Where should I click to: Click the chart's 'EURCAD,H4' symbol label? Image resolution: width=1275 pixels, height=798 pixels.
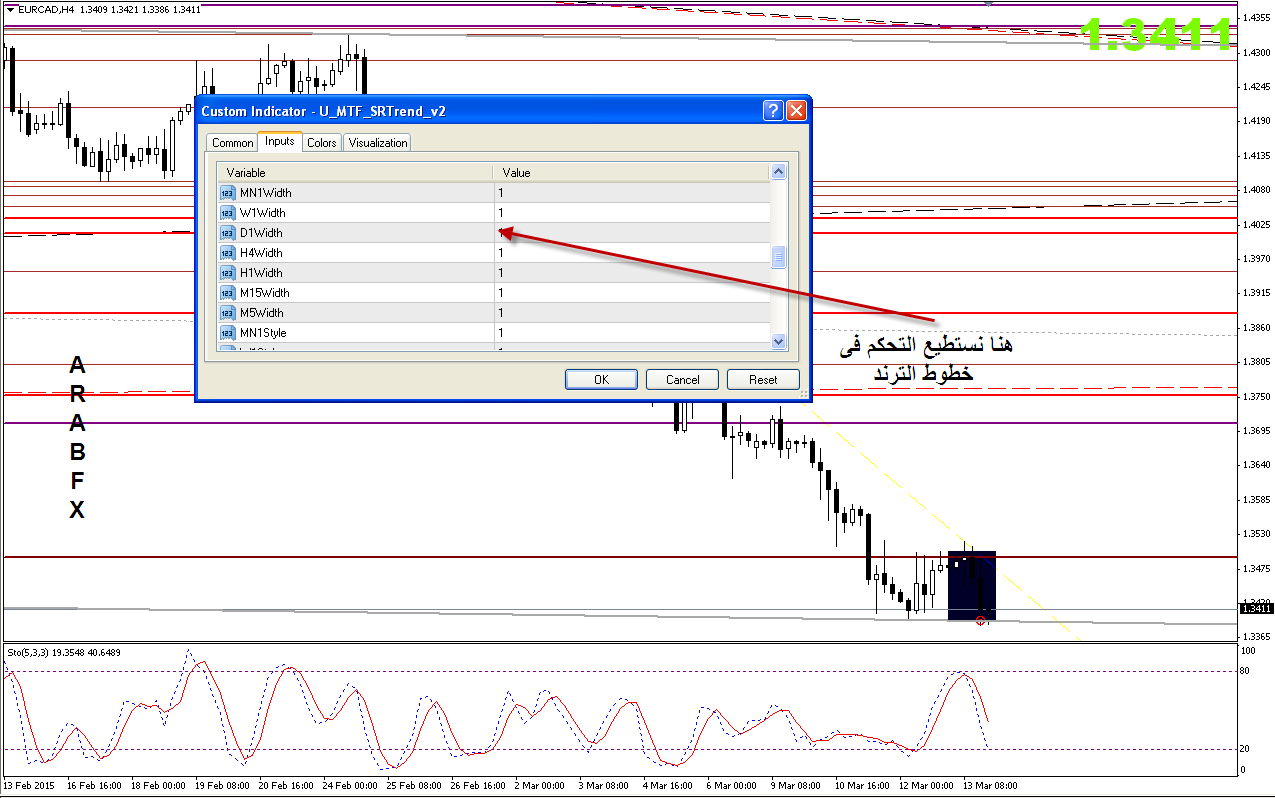pos(46,10)
